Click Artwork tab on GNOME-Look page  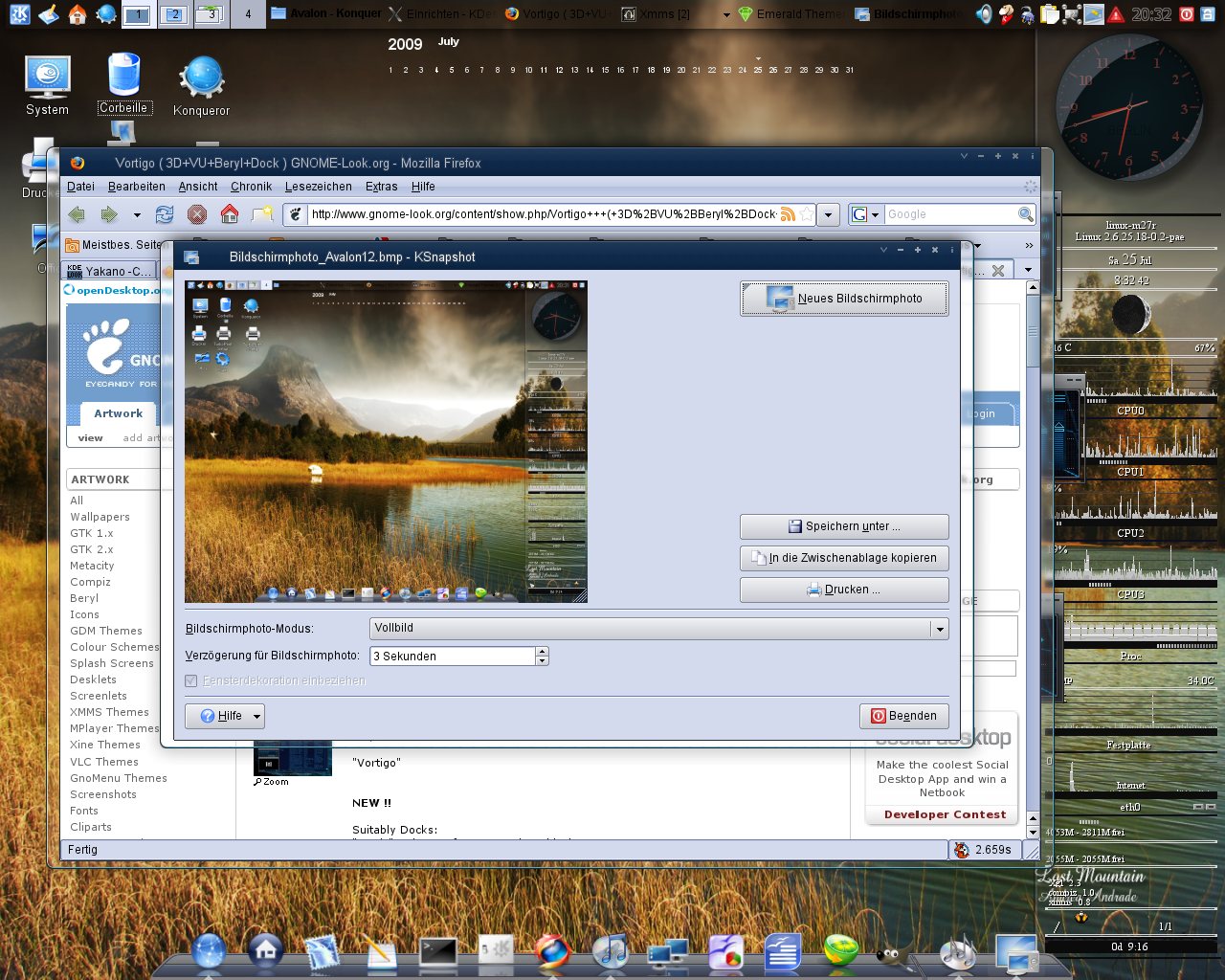click(x=118, y=413)
